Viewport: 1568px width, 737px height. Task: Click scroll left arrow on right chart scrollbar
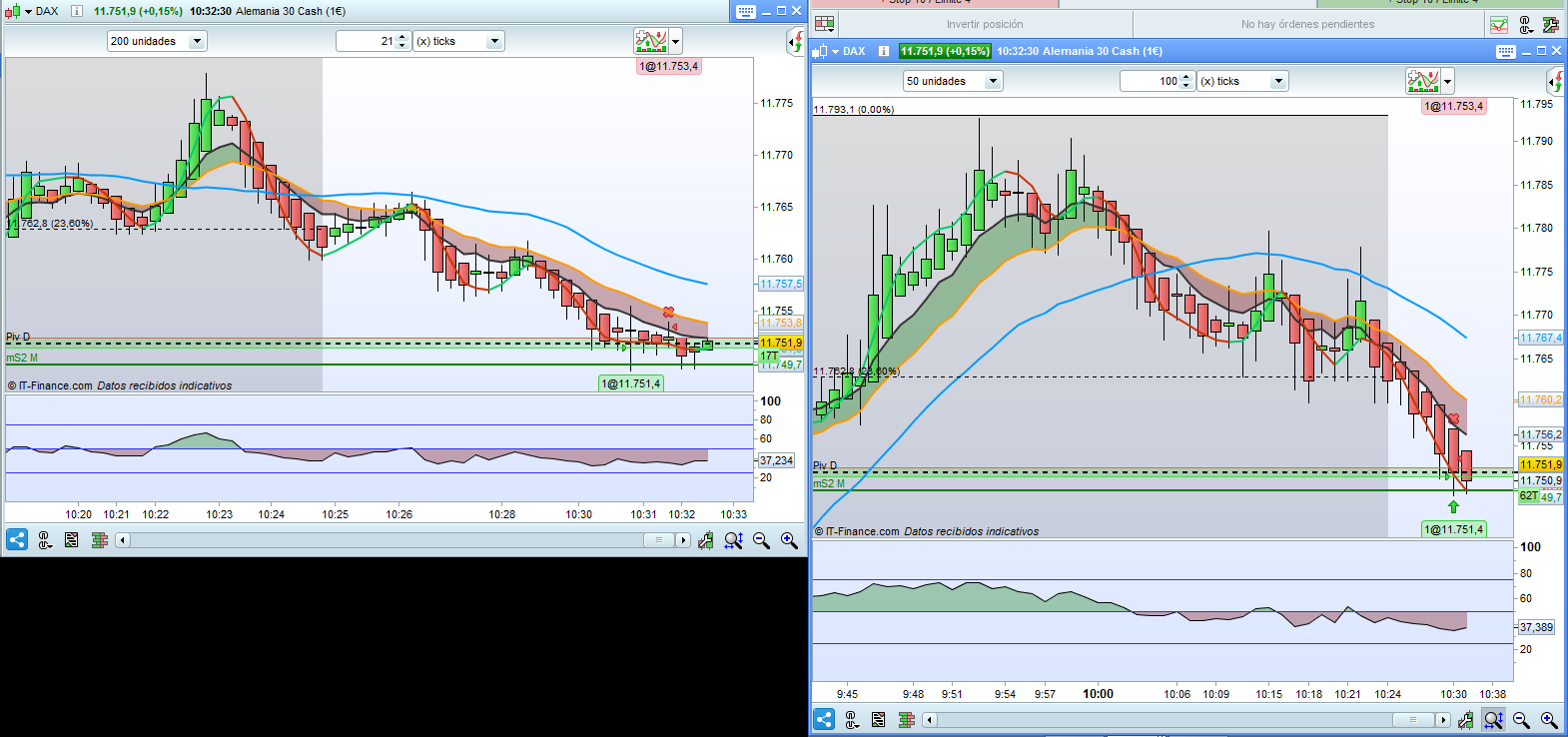tap(930, 719)
